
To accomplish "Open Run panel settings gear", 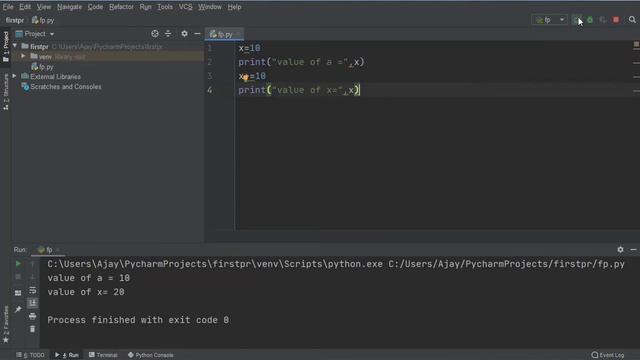I will (x=620, y=249).
